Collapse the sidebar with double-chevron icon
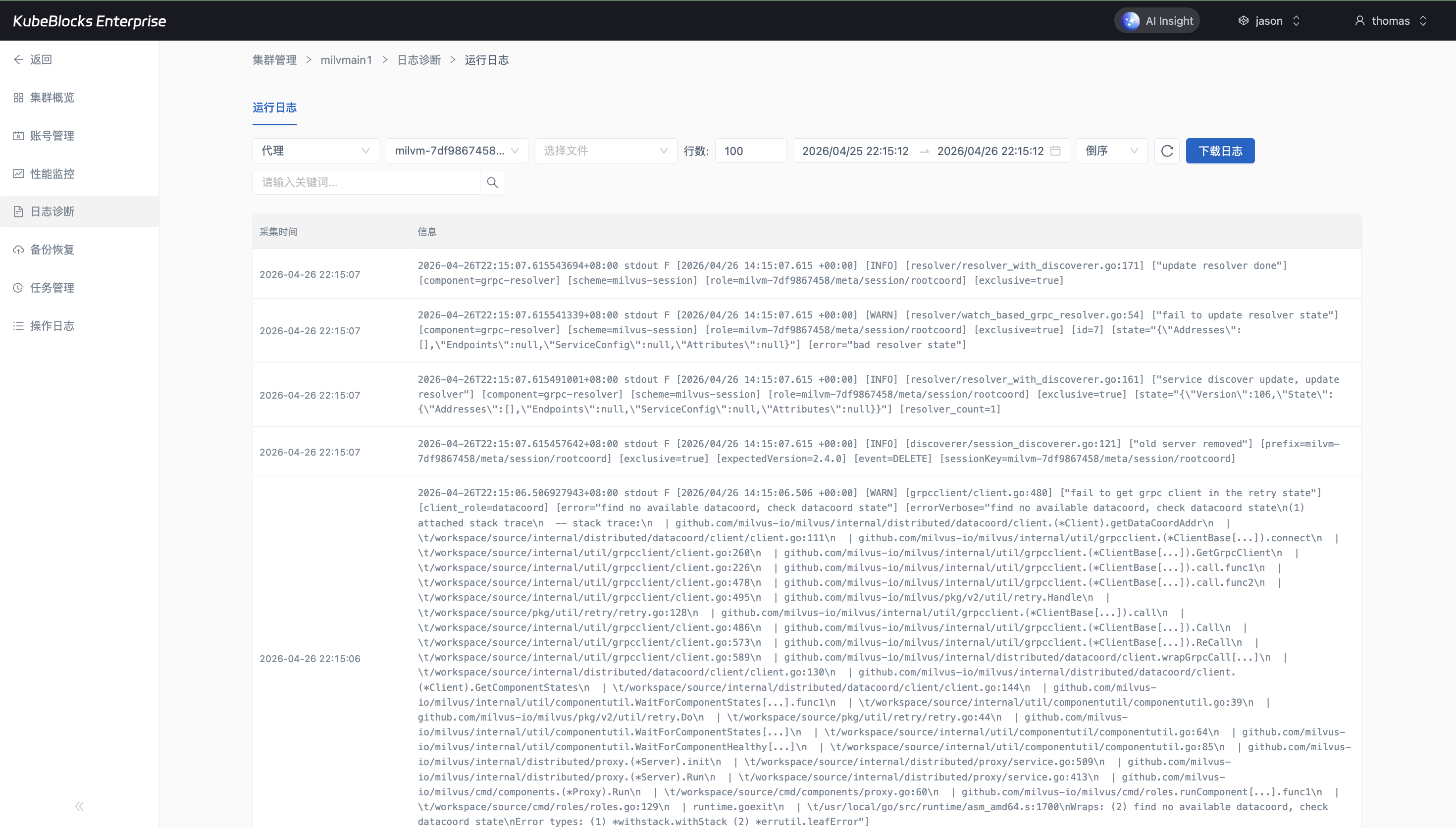 (x=79, y=806)
